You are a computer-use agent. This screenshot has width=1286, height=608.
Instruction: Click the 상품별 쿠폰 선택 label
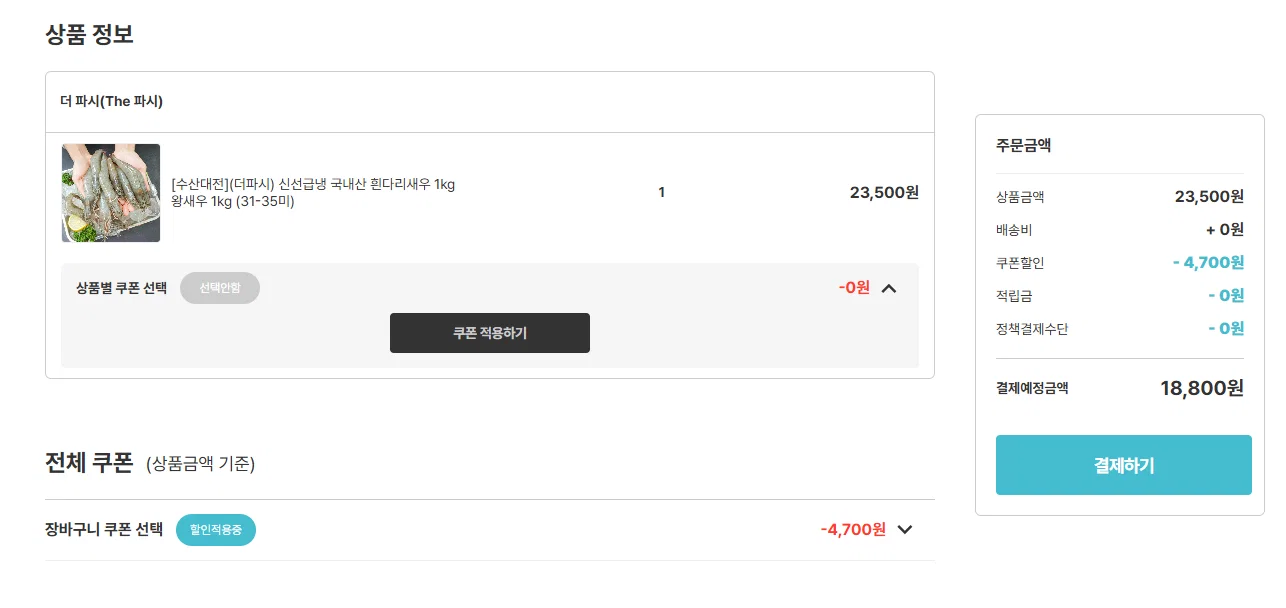pyautogui.click(x=121, y=288)
